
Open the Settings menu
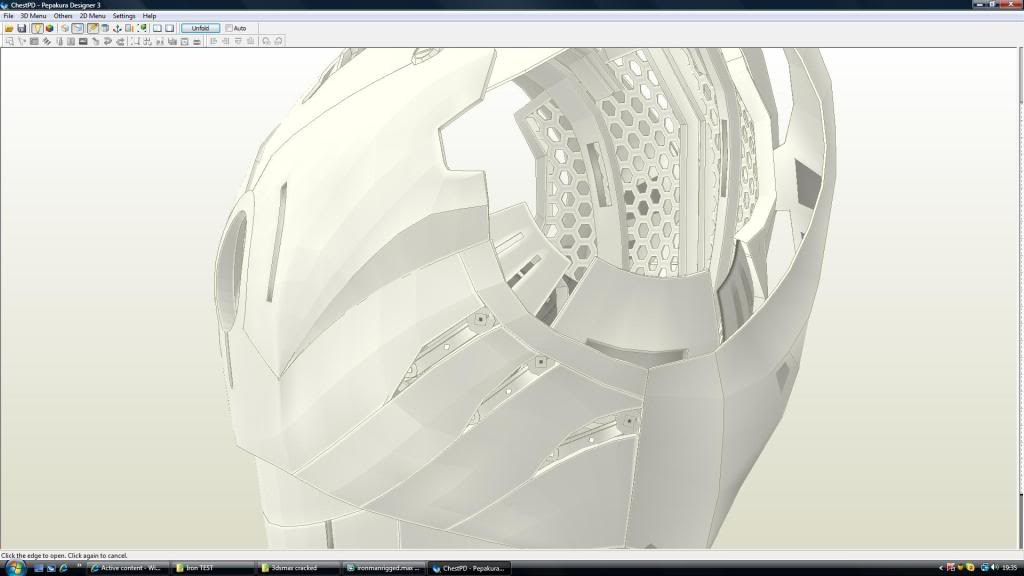[x=123, y=16]
